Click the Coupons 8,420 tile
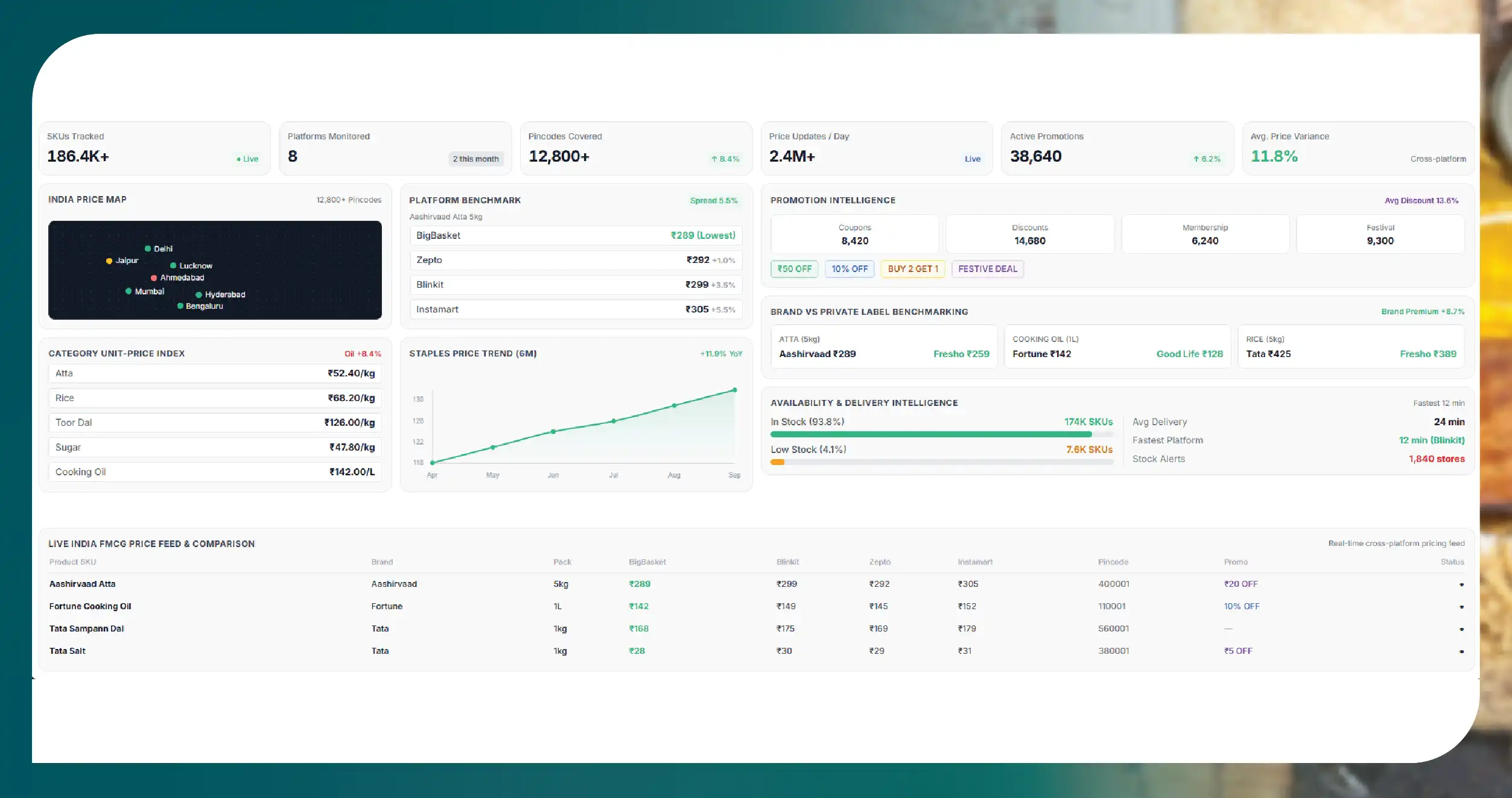Viewport: 1512px width, 798px height. [855, 234]
